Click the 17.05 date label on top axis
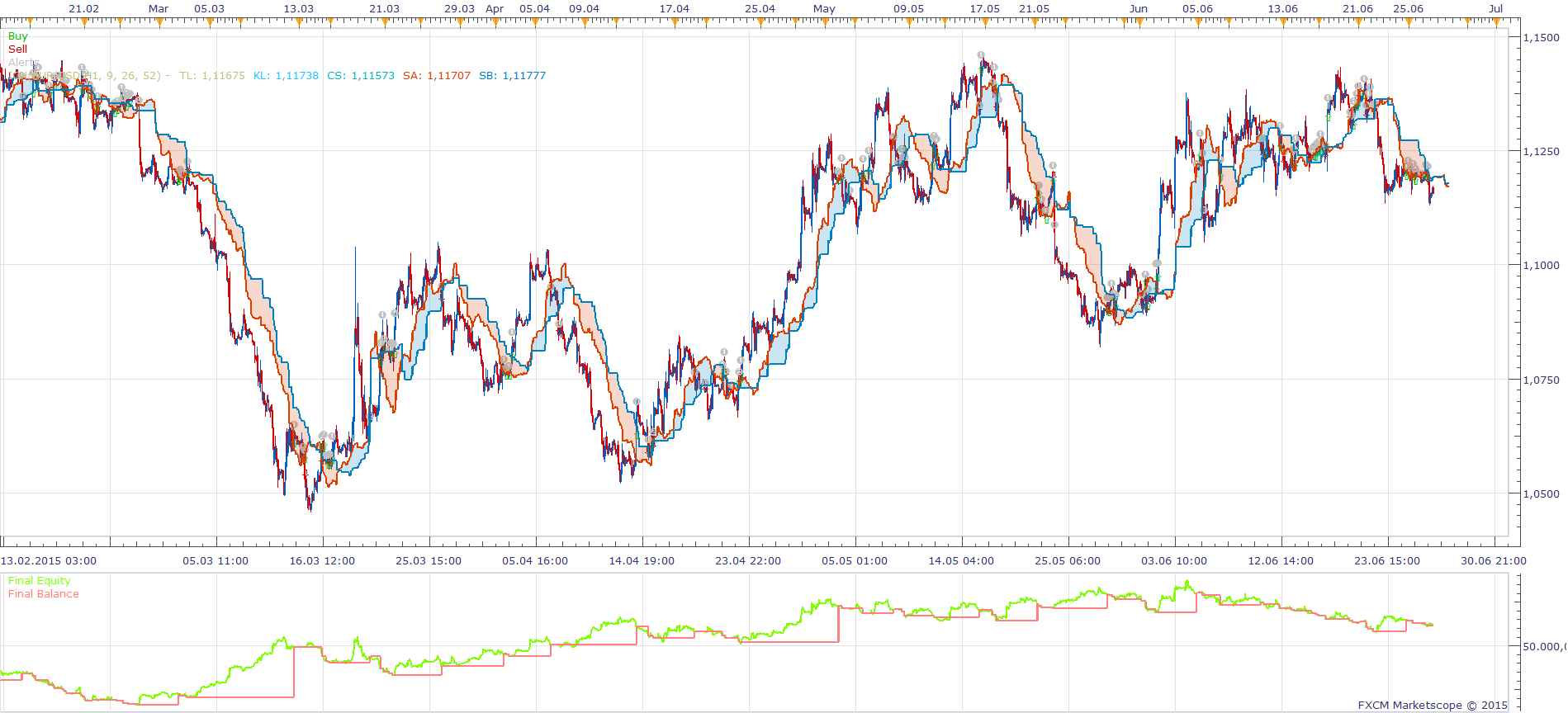The image size is (1568, 713). pyautogui.click(x=984, y=9)
